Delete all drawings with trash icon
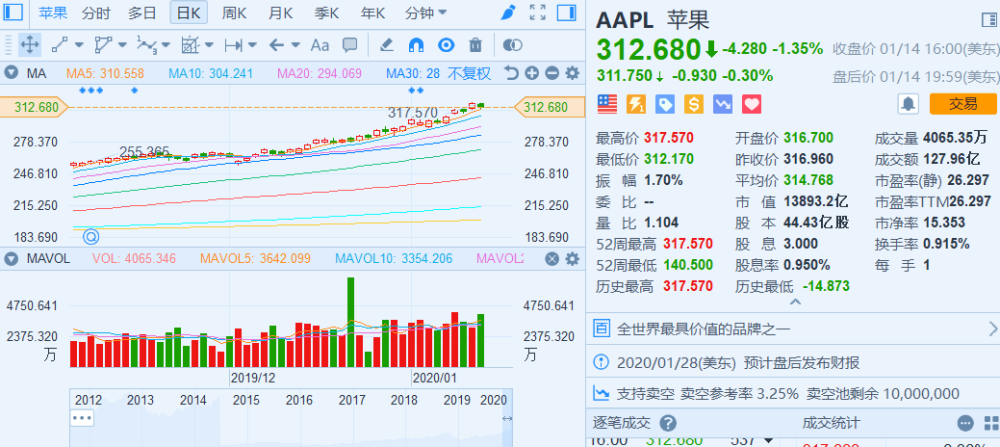This screenshot has height=447, width=1000. pyautogui.click(x=475, y=45)
